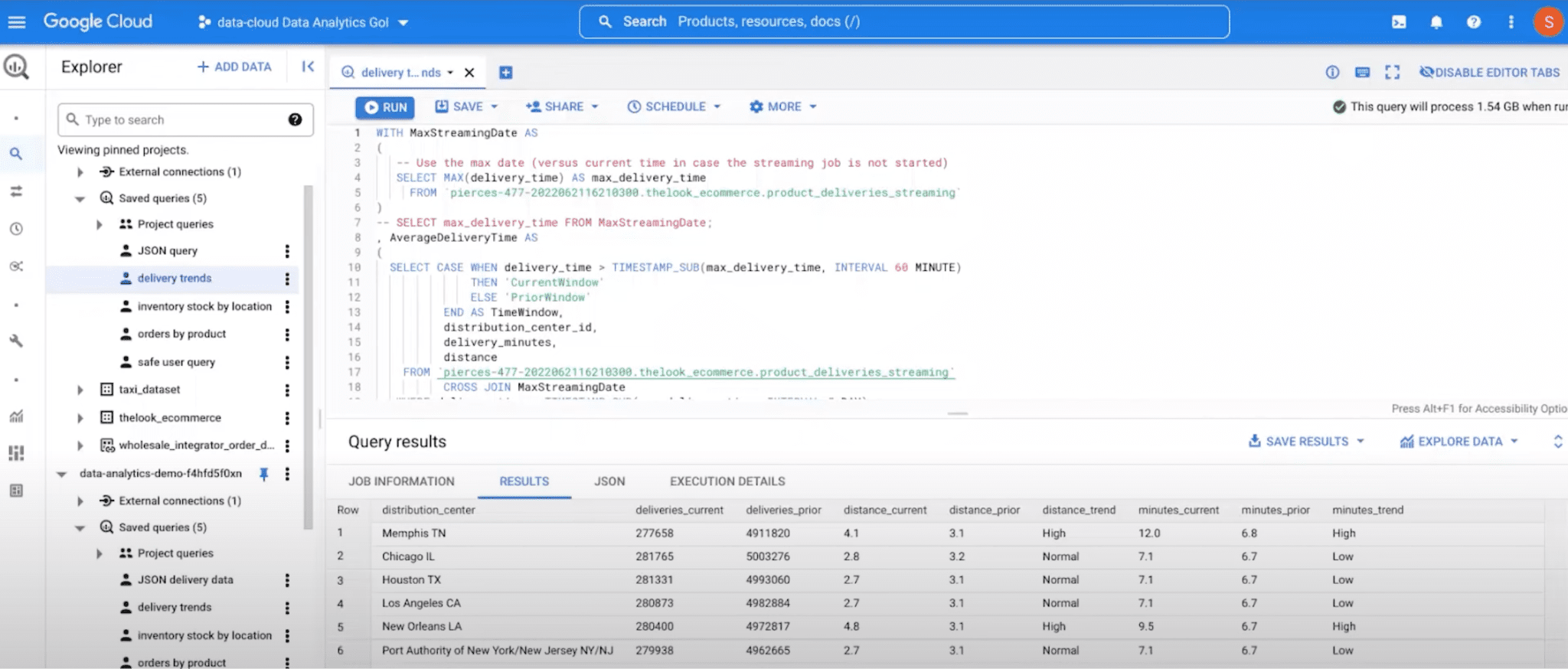Click the Explorer vertical scrollbar
Image resolution: width=1568 pixels, height=669 pixels.
click(309, 357)
